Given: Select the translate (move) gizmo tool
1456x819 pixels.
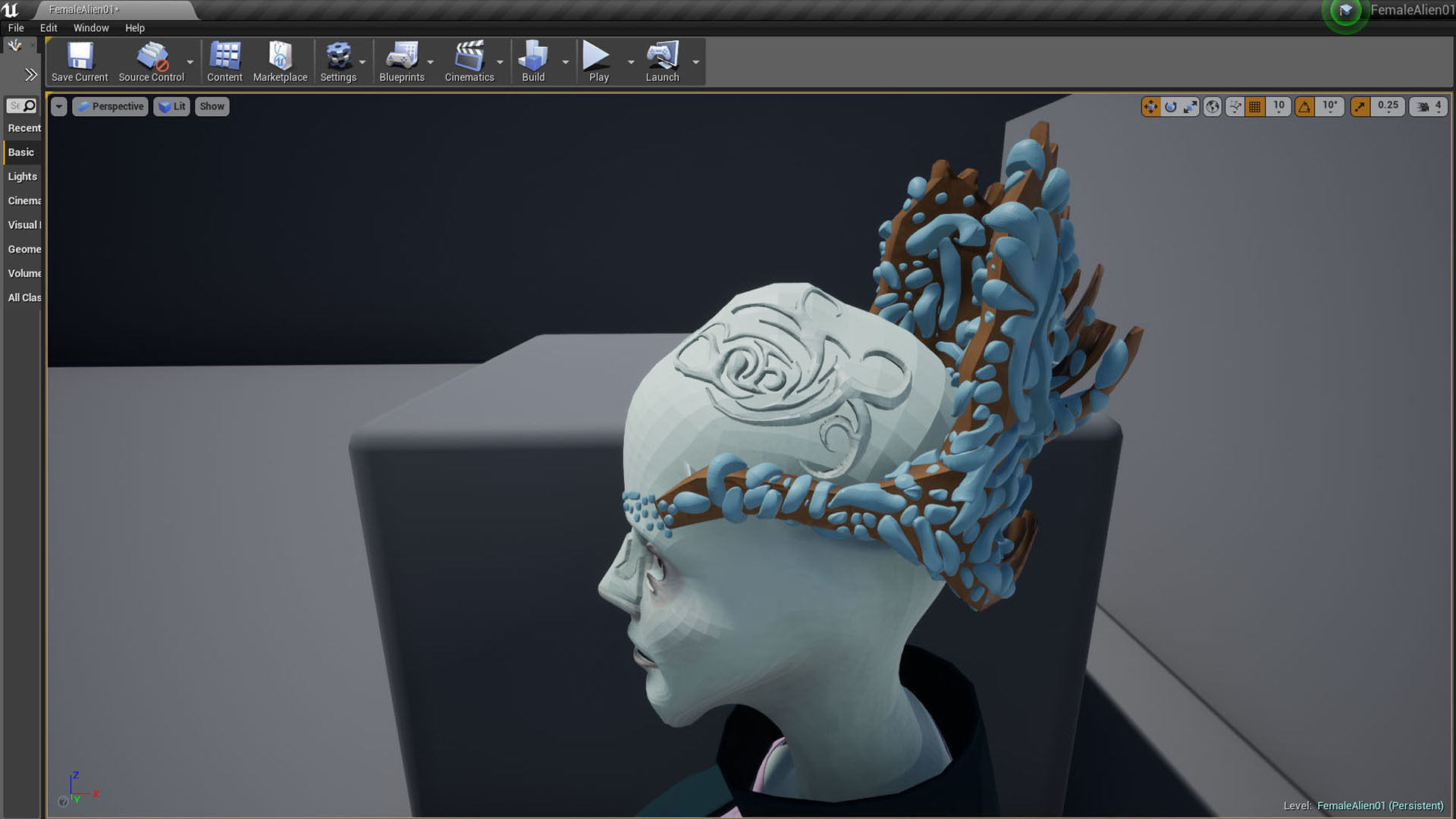Looking at the screenshot, I should click(1150, 107).
